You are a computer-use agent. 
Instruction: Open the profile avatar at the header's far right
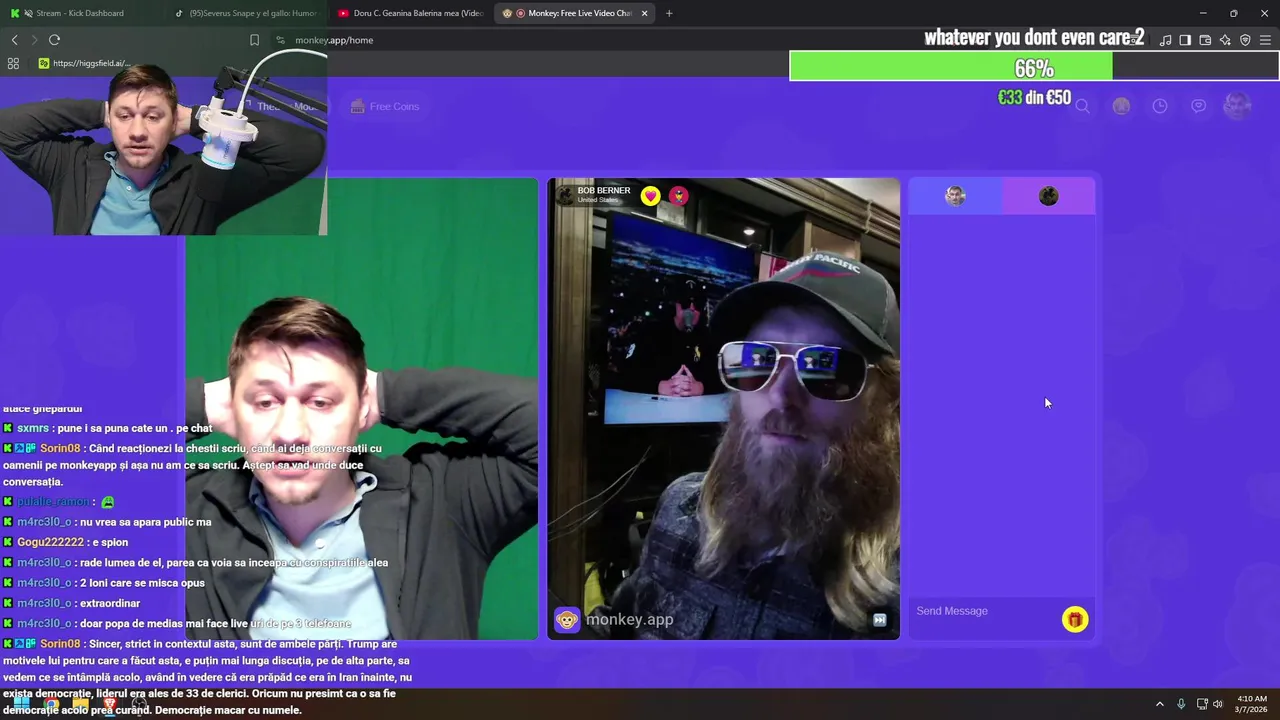[1237, 106]
